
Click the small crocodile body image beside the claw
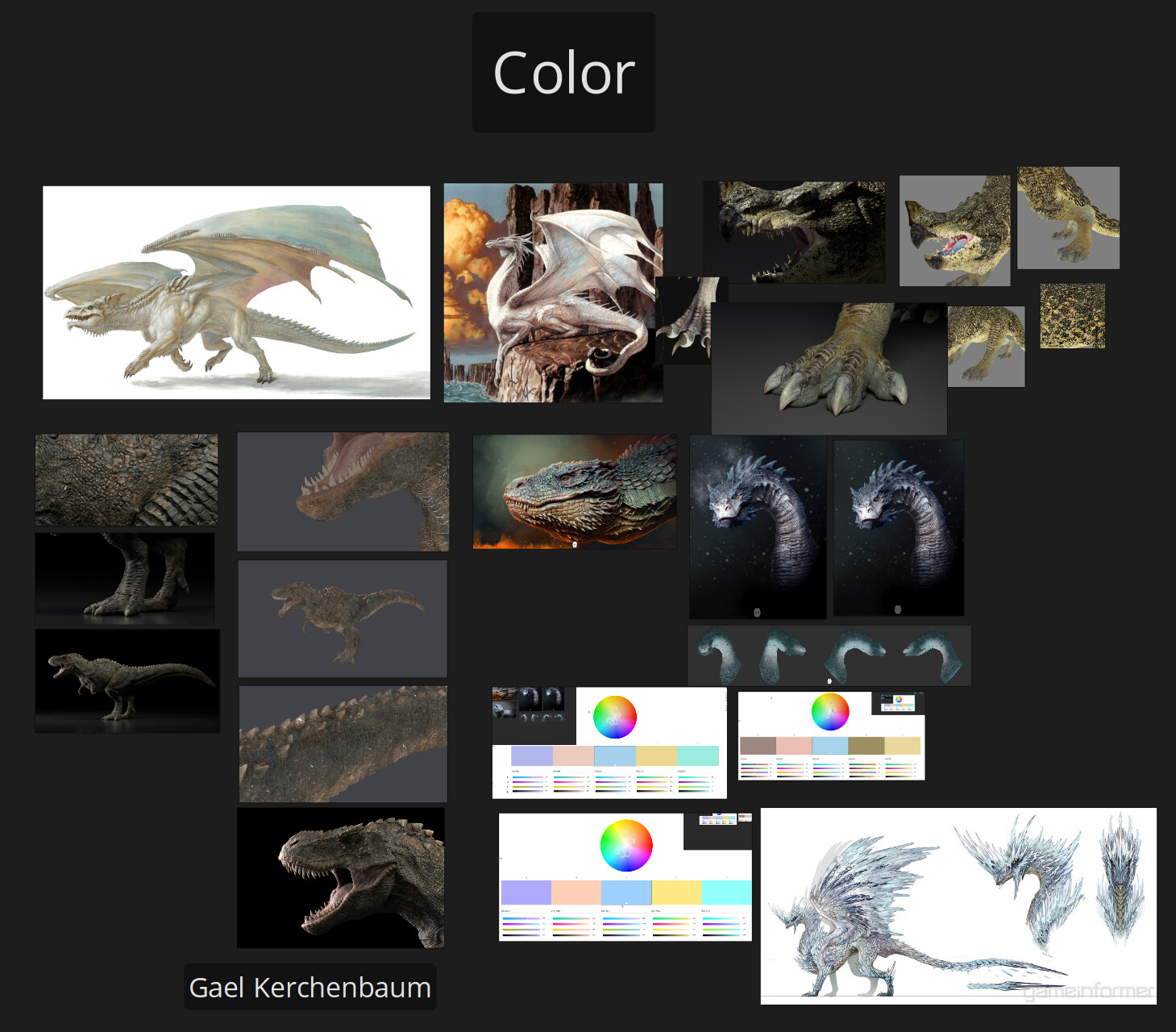(x=986, y=346)
